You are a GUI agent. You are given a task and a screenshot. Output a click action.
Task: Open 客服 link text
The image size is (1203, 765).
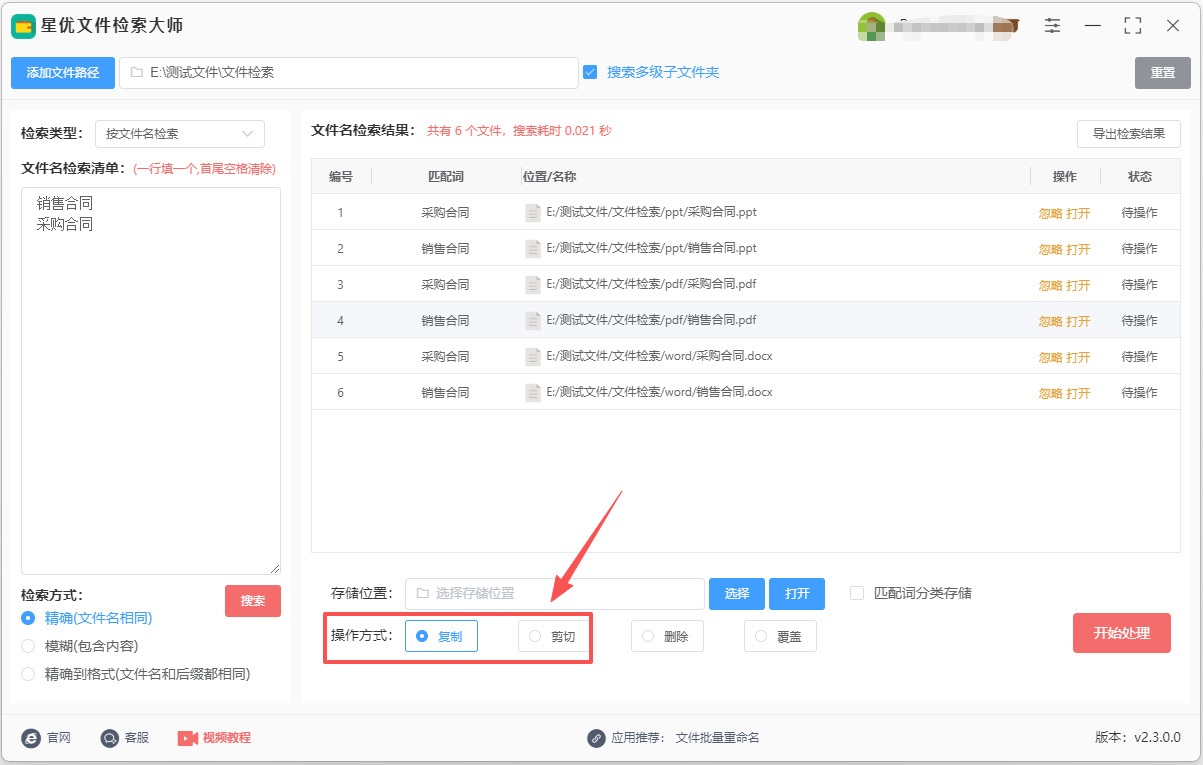click(x=137, y=738)
